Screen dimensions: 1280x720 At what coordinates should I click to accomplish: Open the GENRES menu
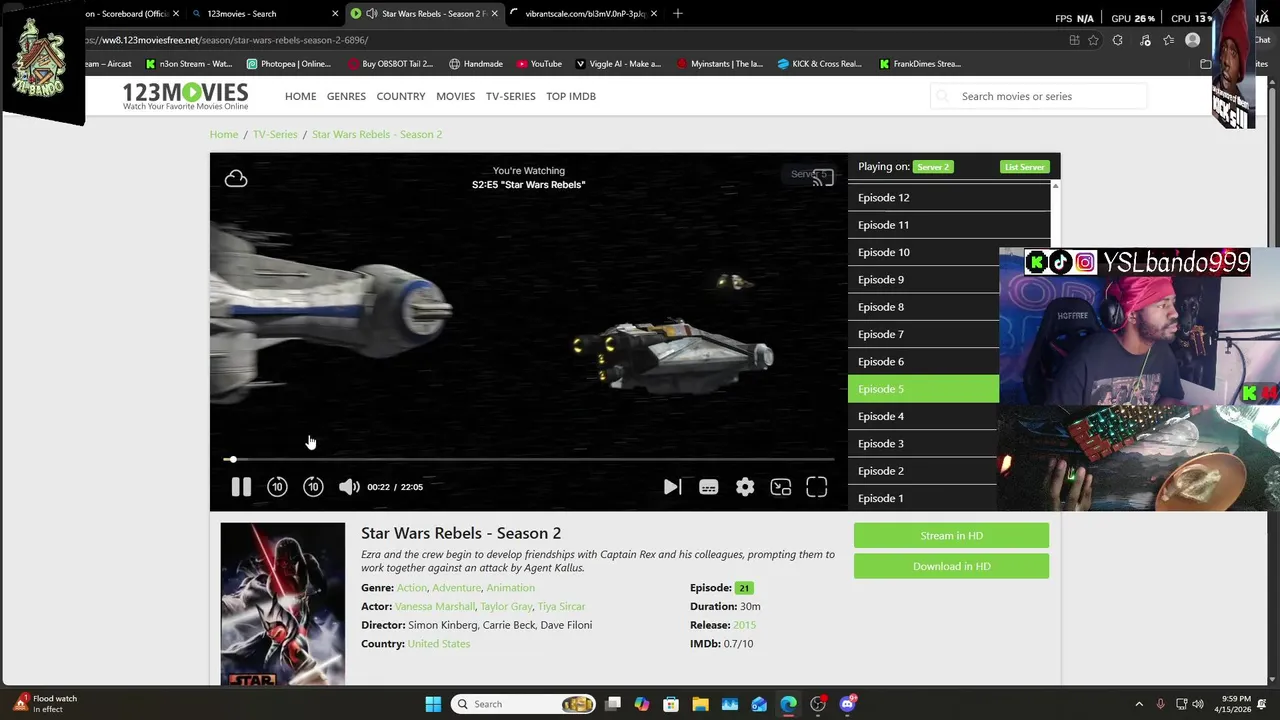[346, 96]
